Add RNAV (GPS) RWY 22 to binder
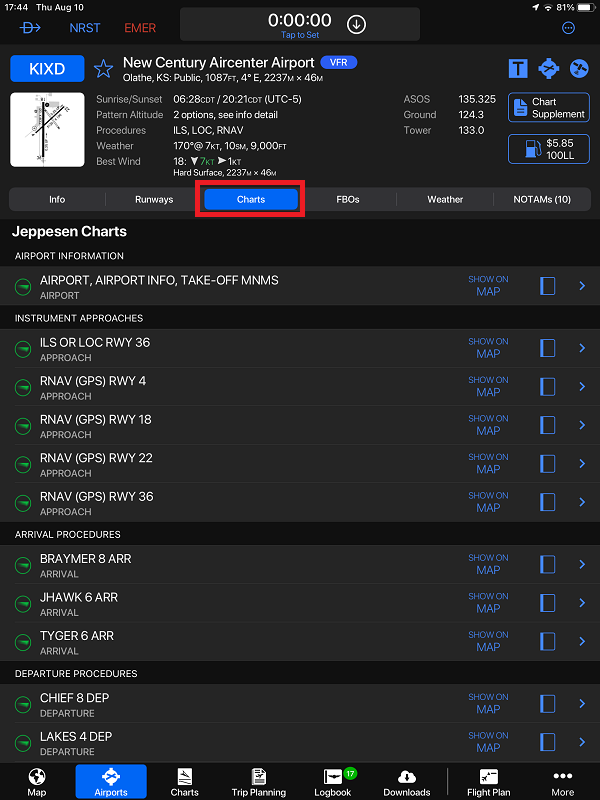This screenshot has height=800, width=600. click(x=547, y=463)
